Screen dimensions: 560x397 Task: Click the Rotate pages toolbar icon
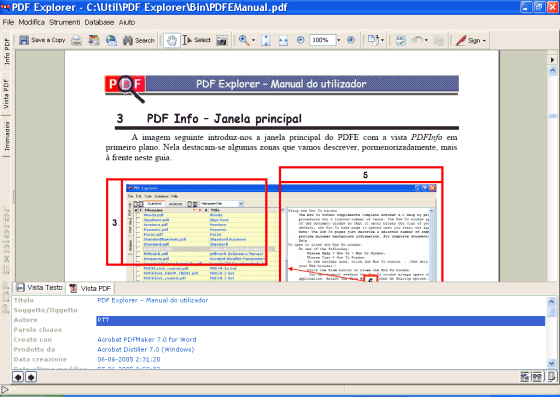pyautogui.click(x=373, y=40)
